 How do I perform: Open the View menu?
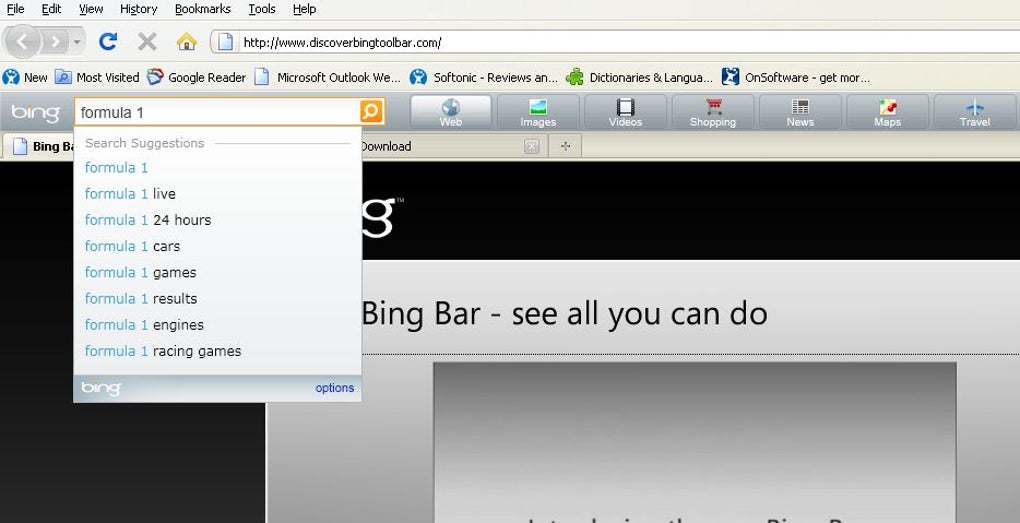(91, 9)
